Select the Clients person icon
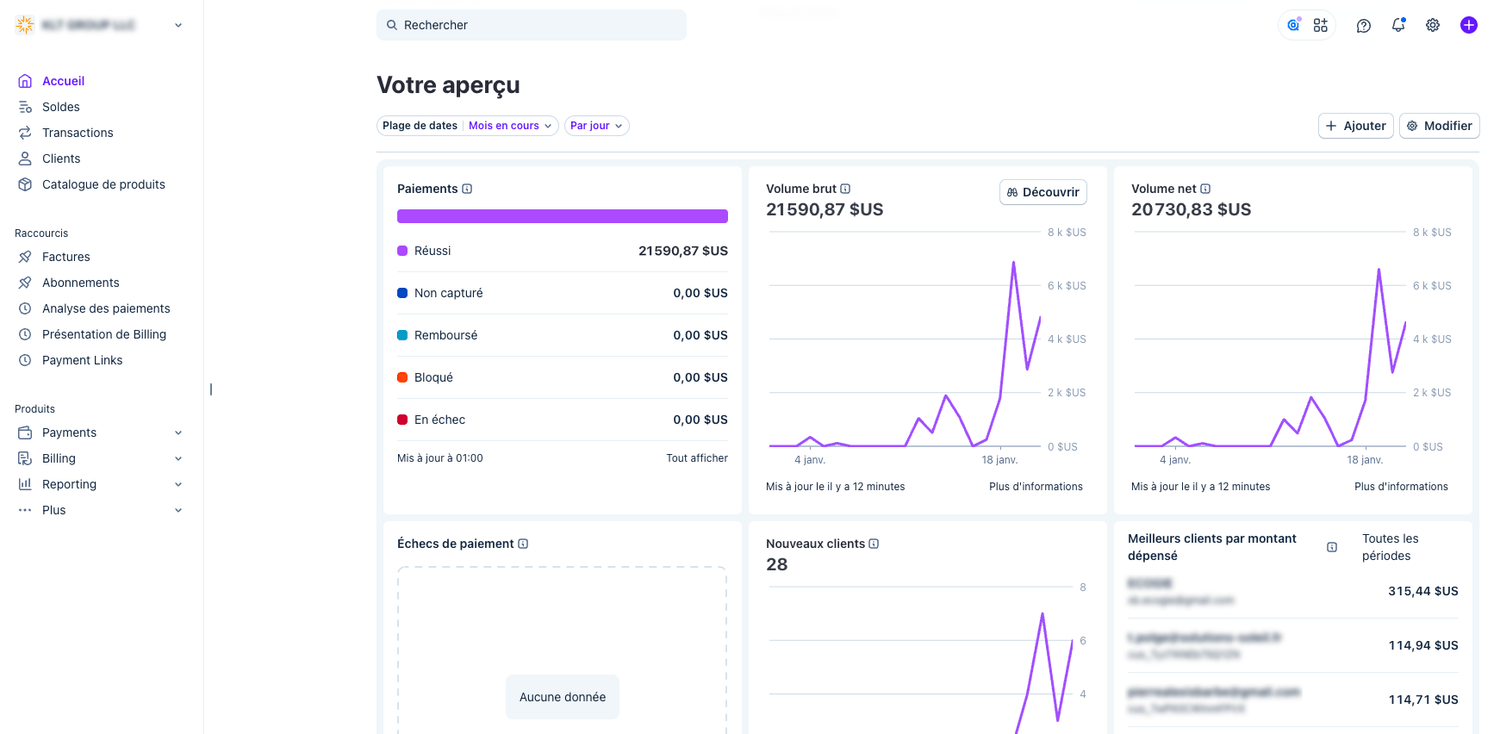The width and height of the screenshot is (1500, 734). 25,159
